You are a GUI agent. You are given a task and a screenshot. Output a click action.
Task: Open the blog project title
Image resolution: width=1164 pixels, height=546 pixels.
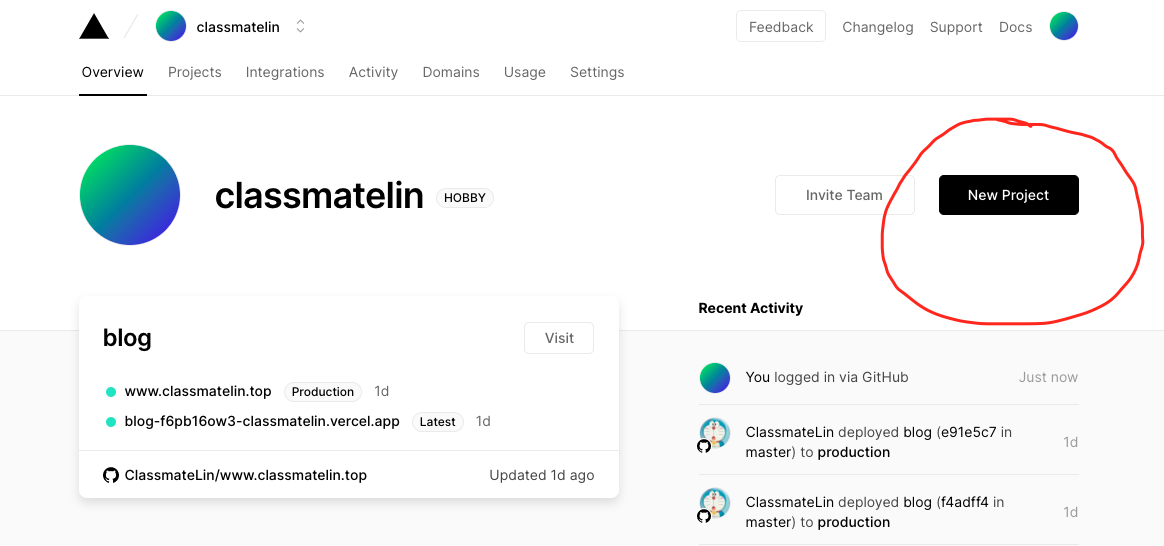[x=127, y=338]
